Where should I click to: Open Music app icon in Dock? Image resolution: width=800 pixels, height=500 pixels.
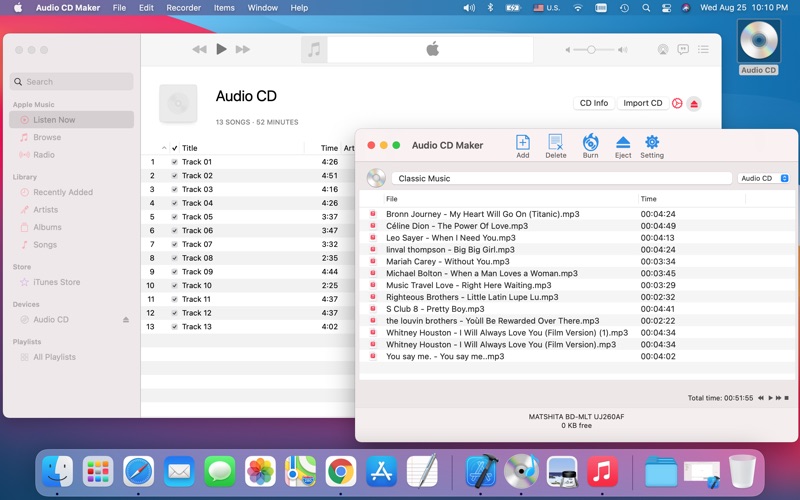coord(602,471)
